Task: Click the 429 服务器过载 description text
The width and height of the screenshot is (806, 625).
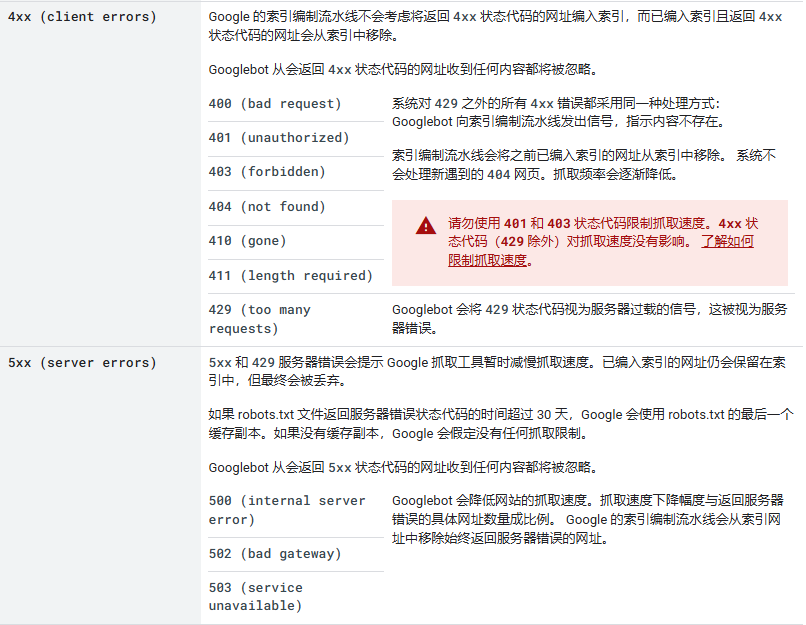Action: (588, 319)
